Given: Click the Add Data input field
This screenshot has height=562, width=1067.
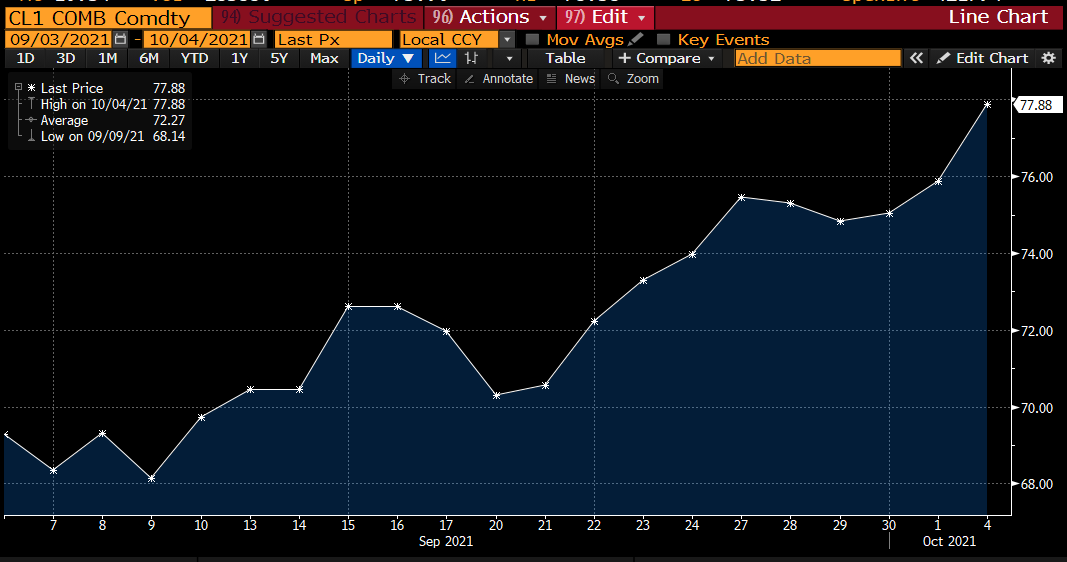Looking at the screenshot, I should (x=818, y=59).
